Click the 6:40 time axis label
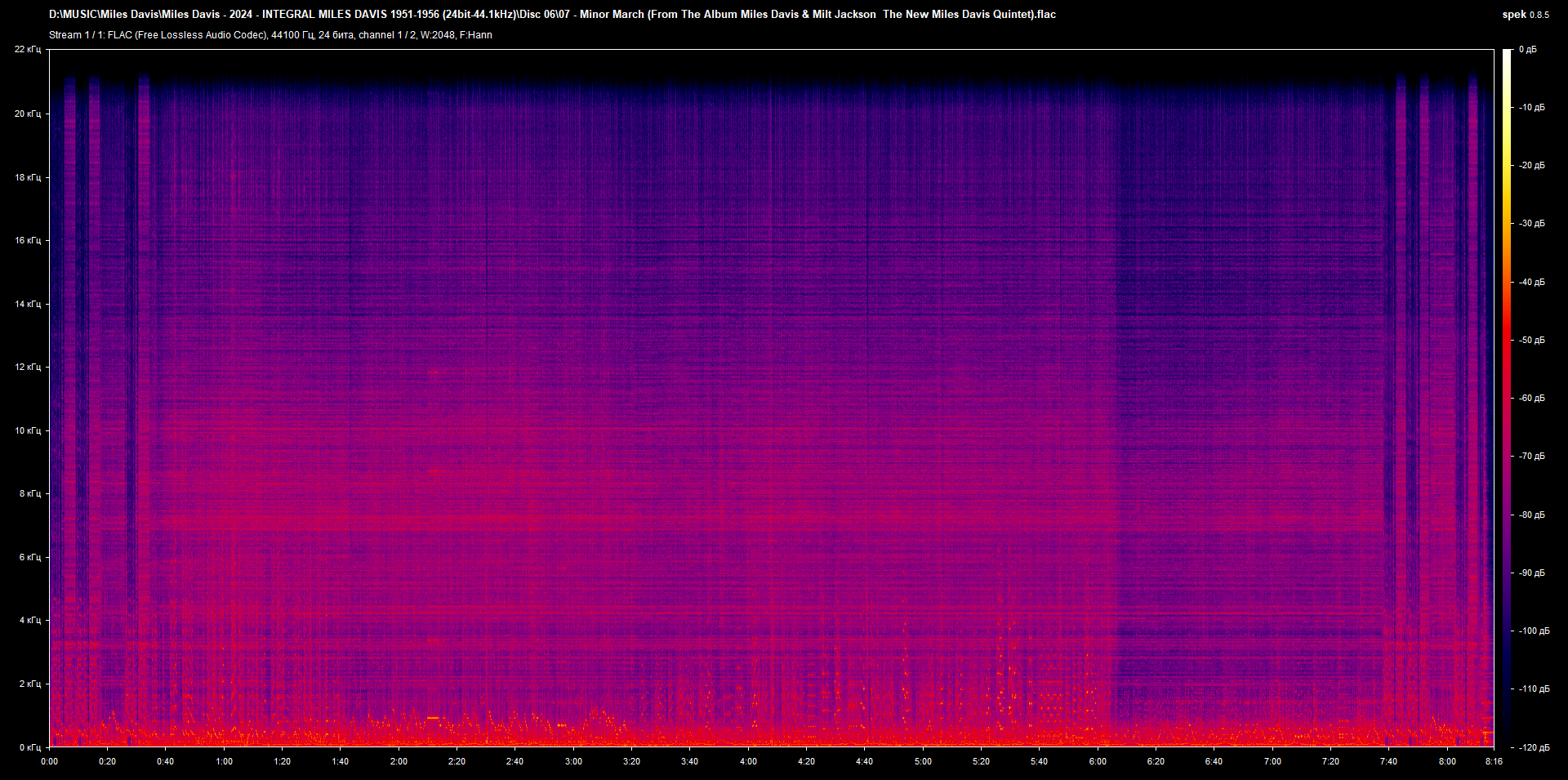1568x780 pixels. (x=1214, y=761)
